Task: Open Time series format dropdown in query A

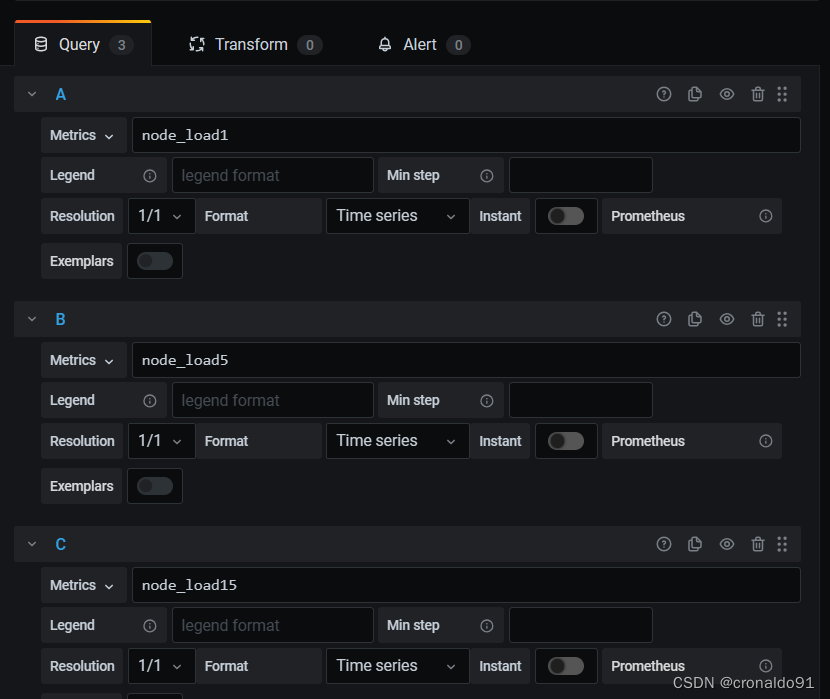Action: 398,216
